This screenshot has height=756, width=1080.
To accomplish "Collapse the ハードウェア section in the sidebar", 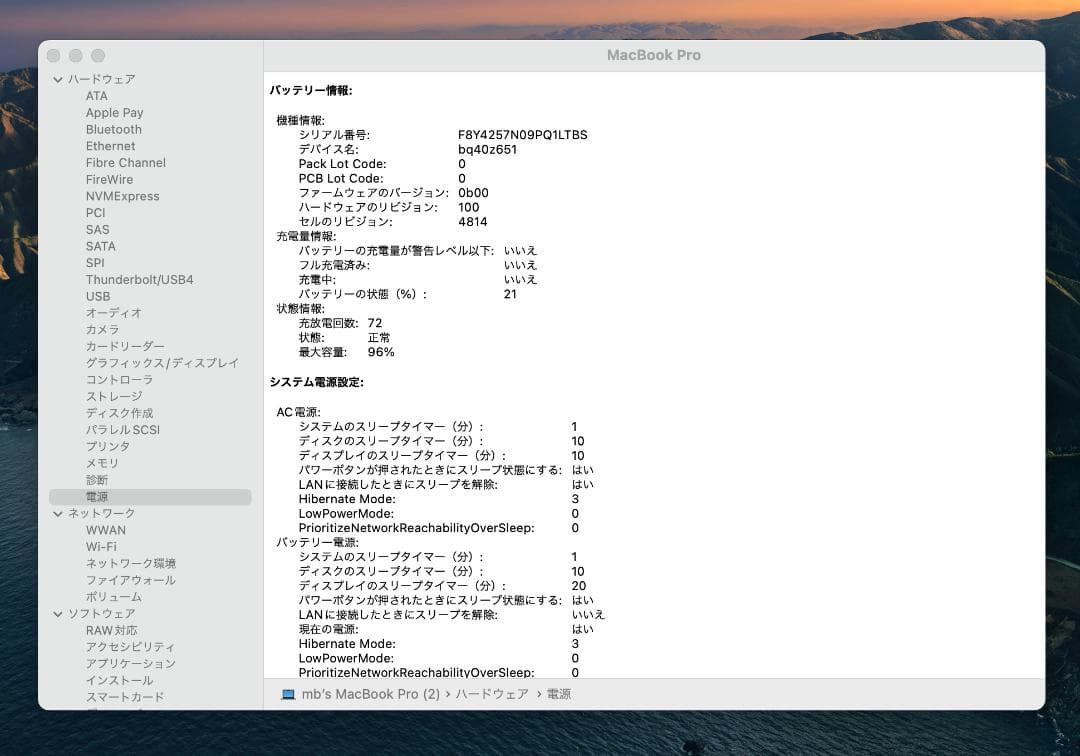I will pos(60,78).
